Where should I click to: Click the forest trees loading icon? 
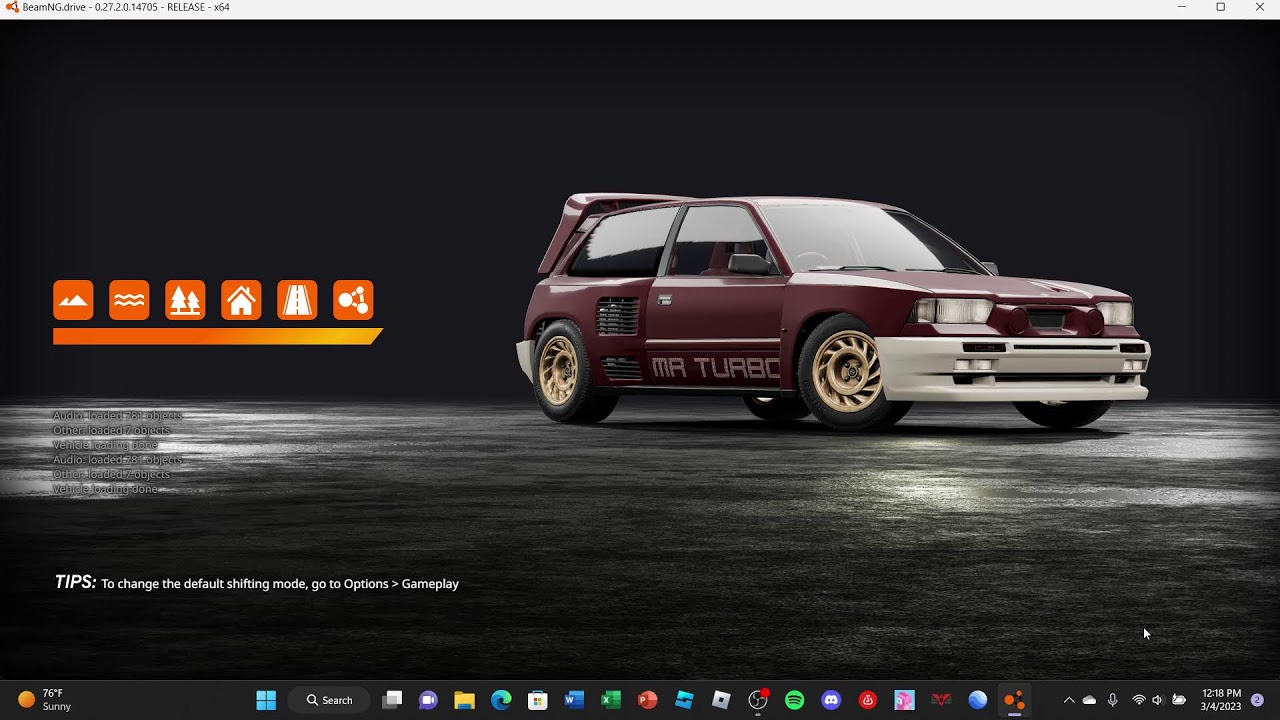[x=185, y=300]
